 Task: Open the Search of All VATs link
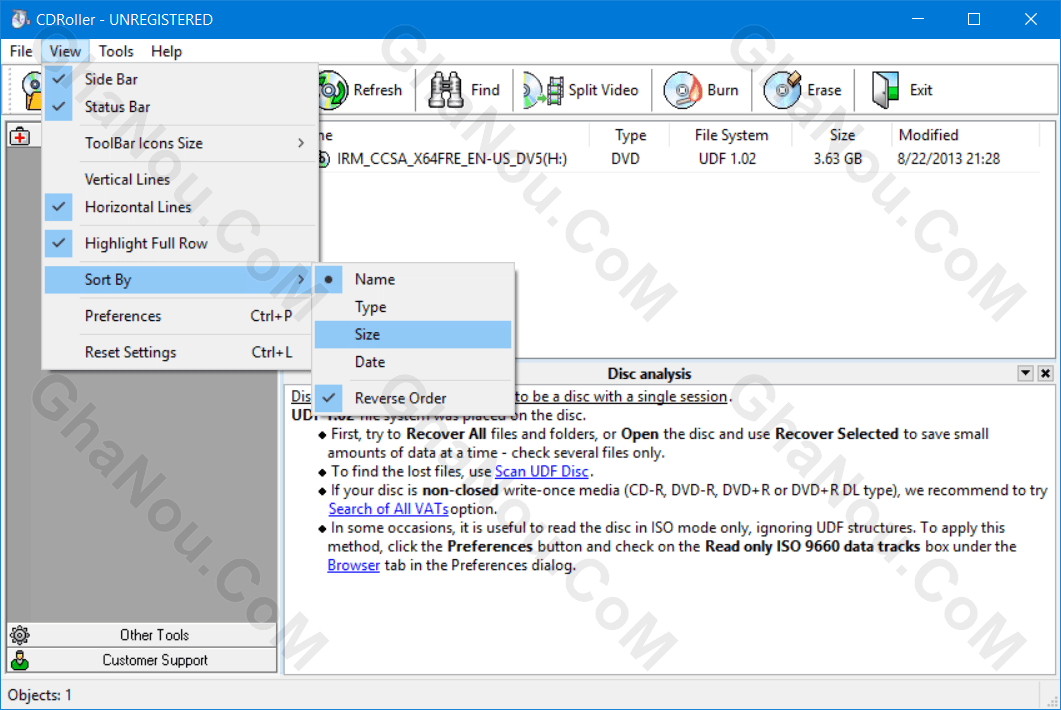[388, 509]
